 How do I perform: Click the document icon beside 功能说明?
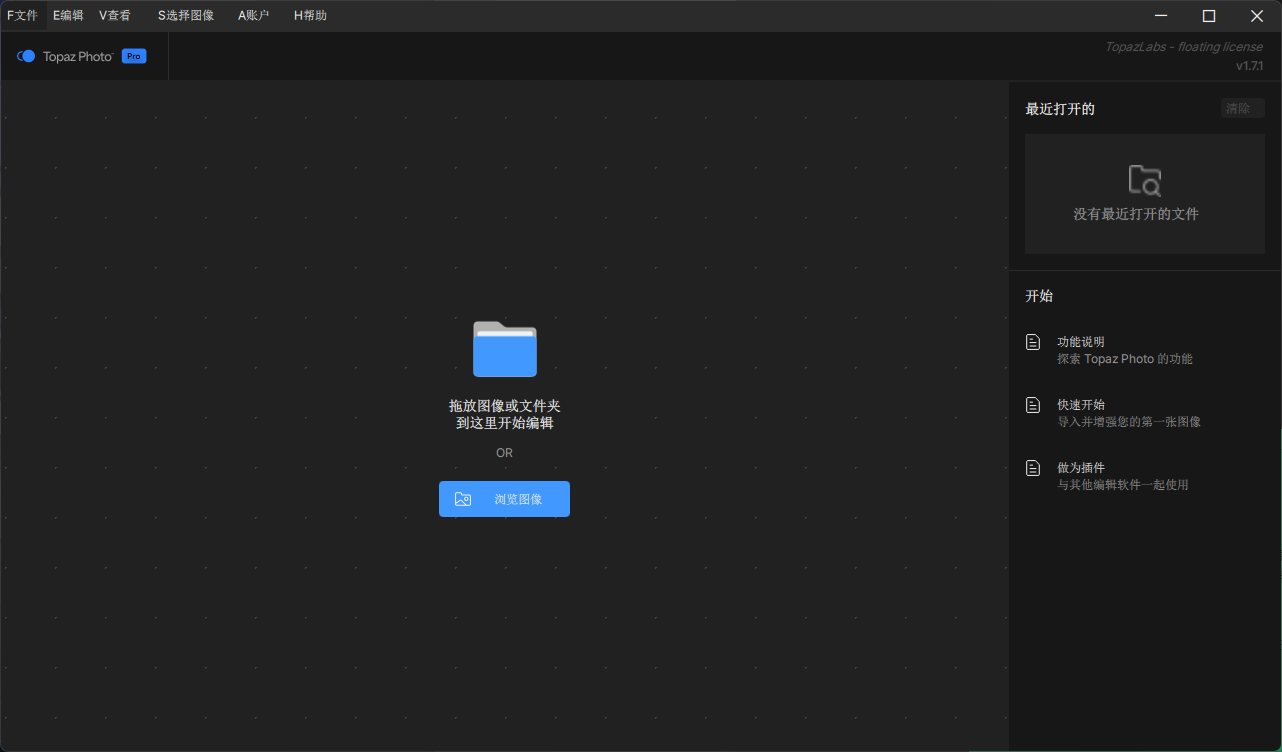[1033, 342]
